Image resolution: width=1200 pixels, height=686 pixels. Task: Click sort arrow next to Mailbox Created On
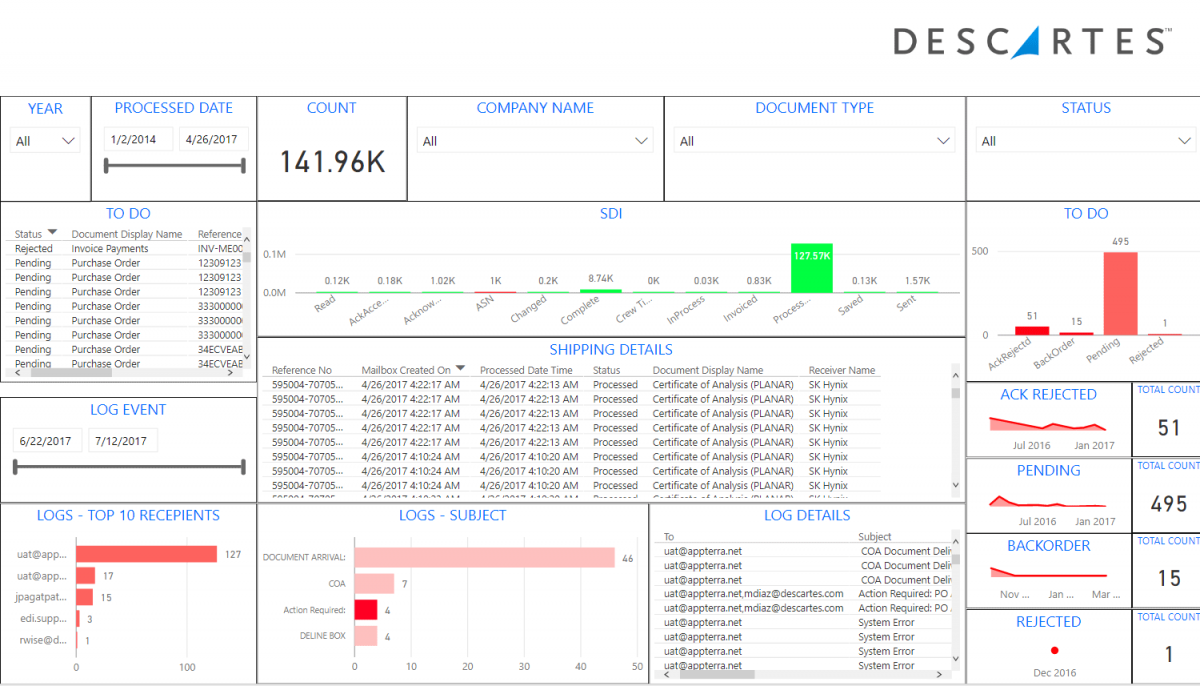tap(460, 369)
